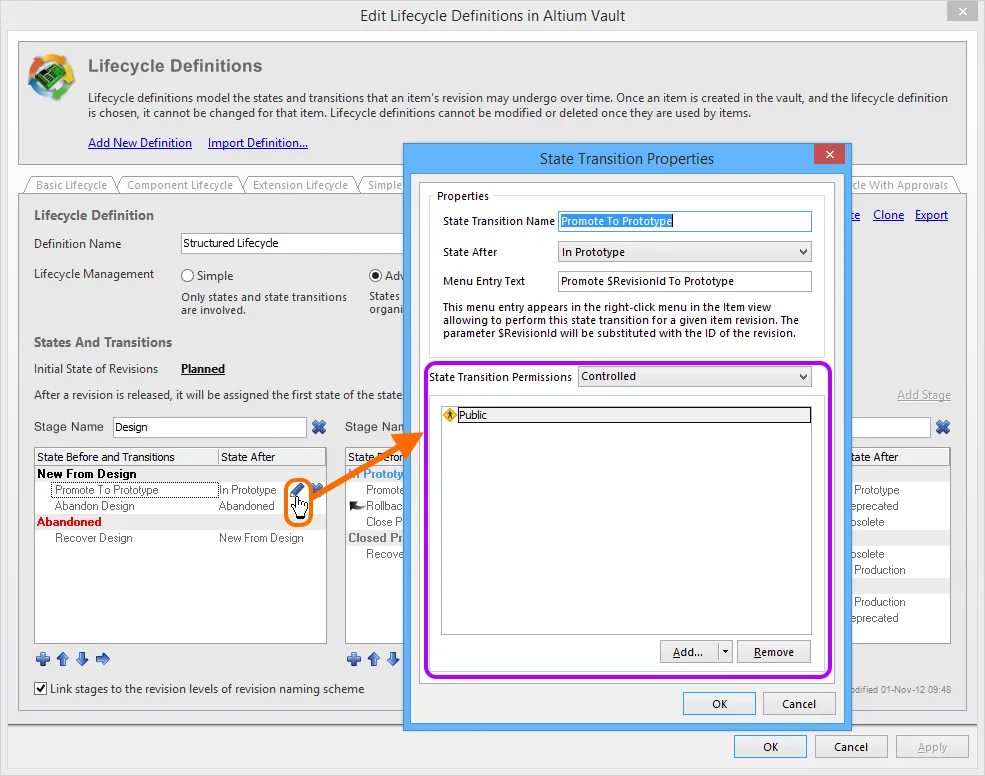Click the Menu Entry Text field

(x=685, y=281)
